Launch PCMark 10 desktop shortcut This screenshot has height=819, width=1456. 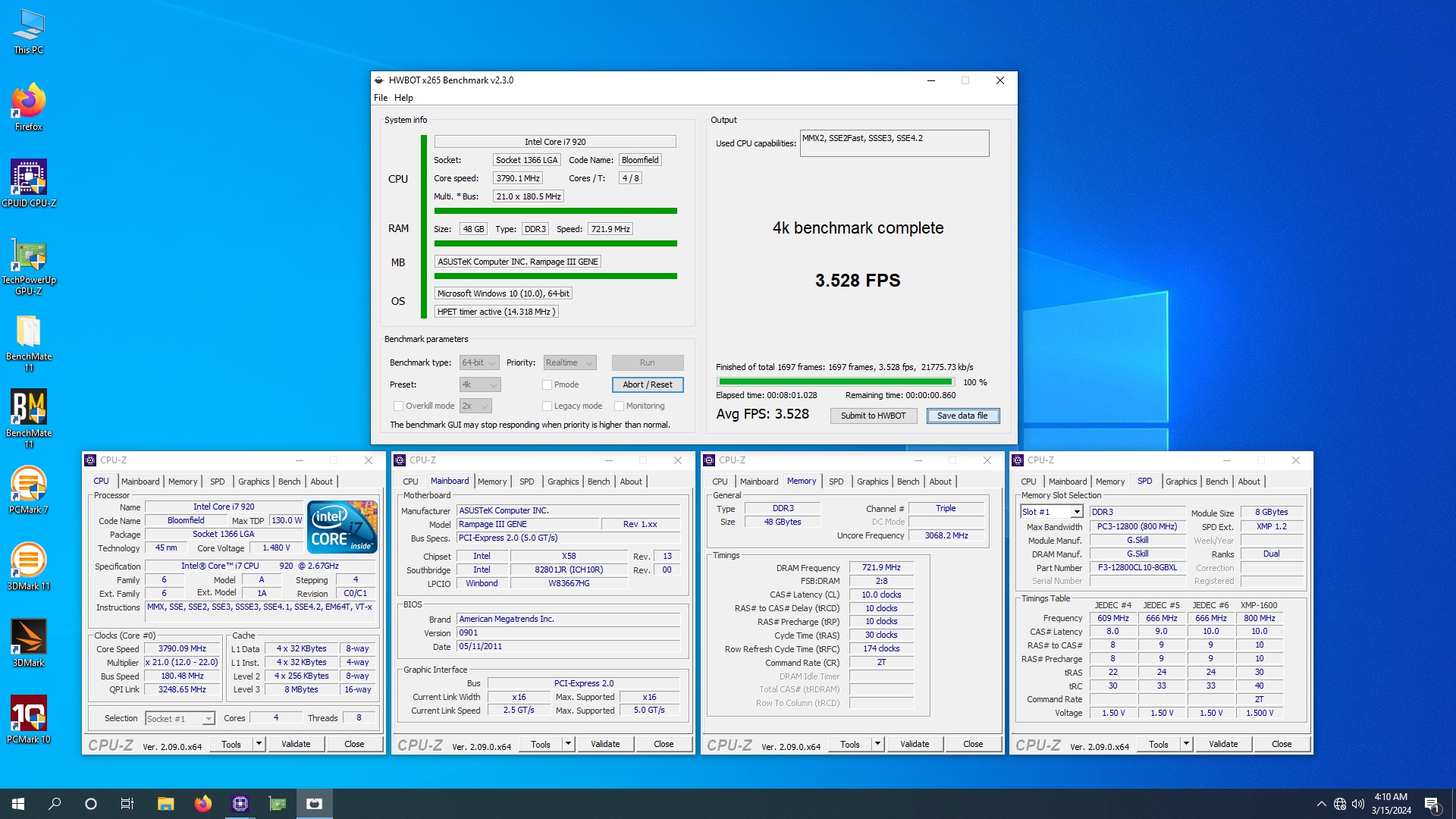click(x=29, y=720)
